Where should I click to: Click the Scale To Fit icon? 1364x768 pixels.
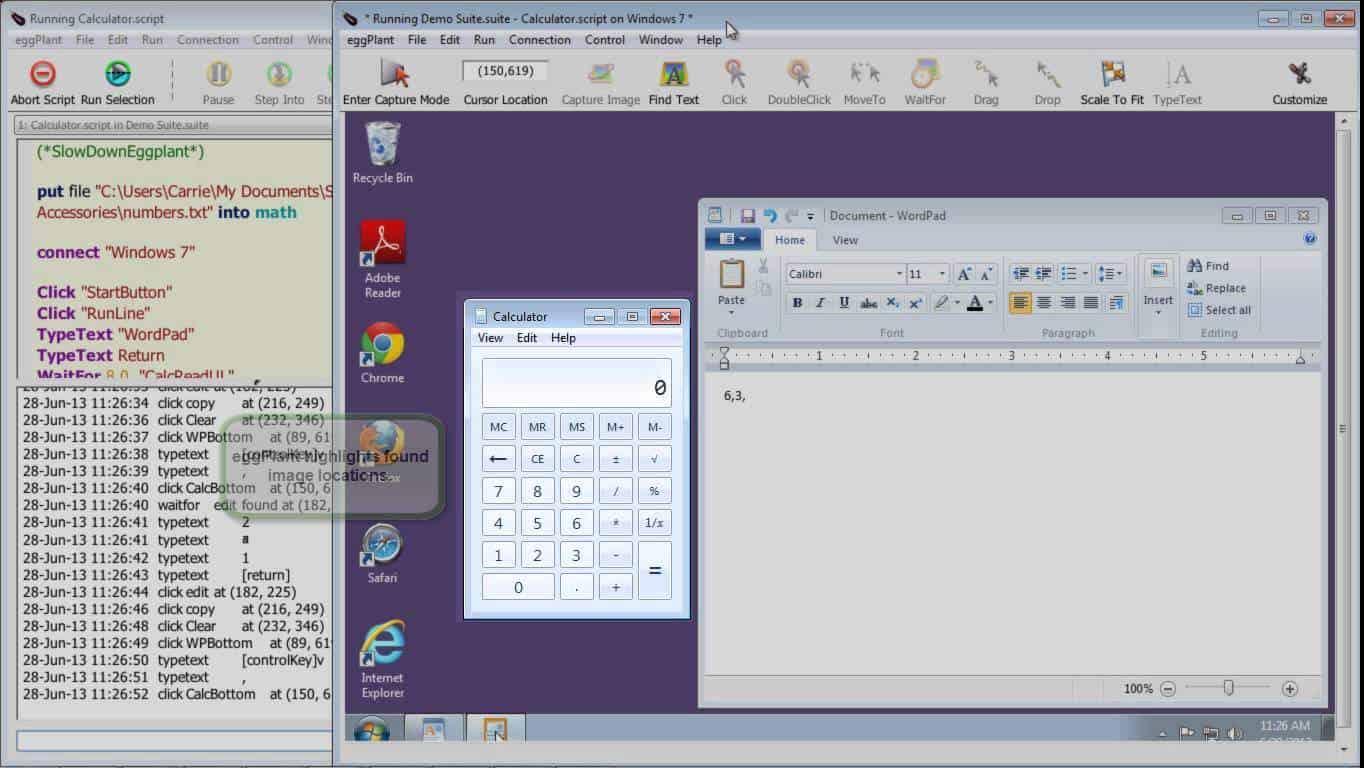[1113, 74]
